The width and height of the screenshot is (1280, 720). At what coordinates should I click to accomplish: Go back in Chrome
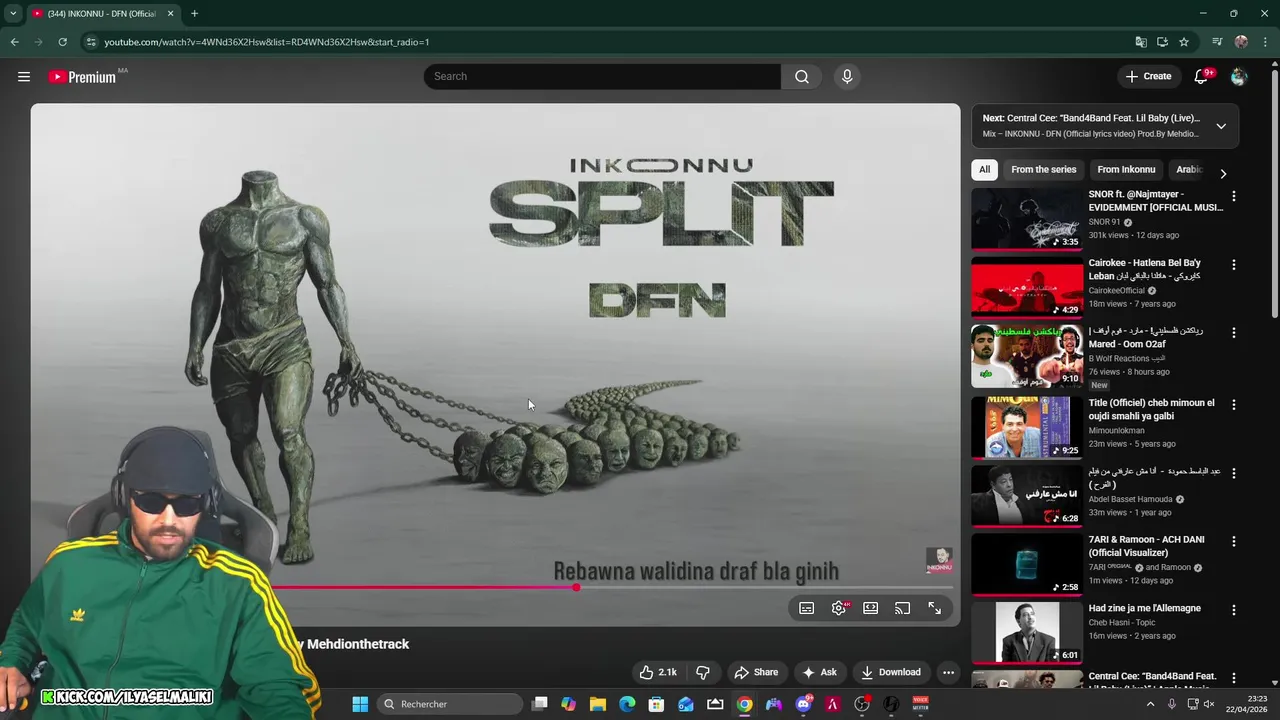click(14, 42)
